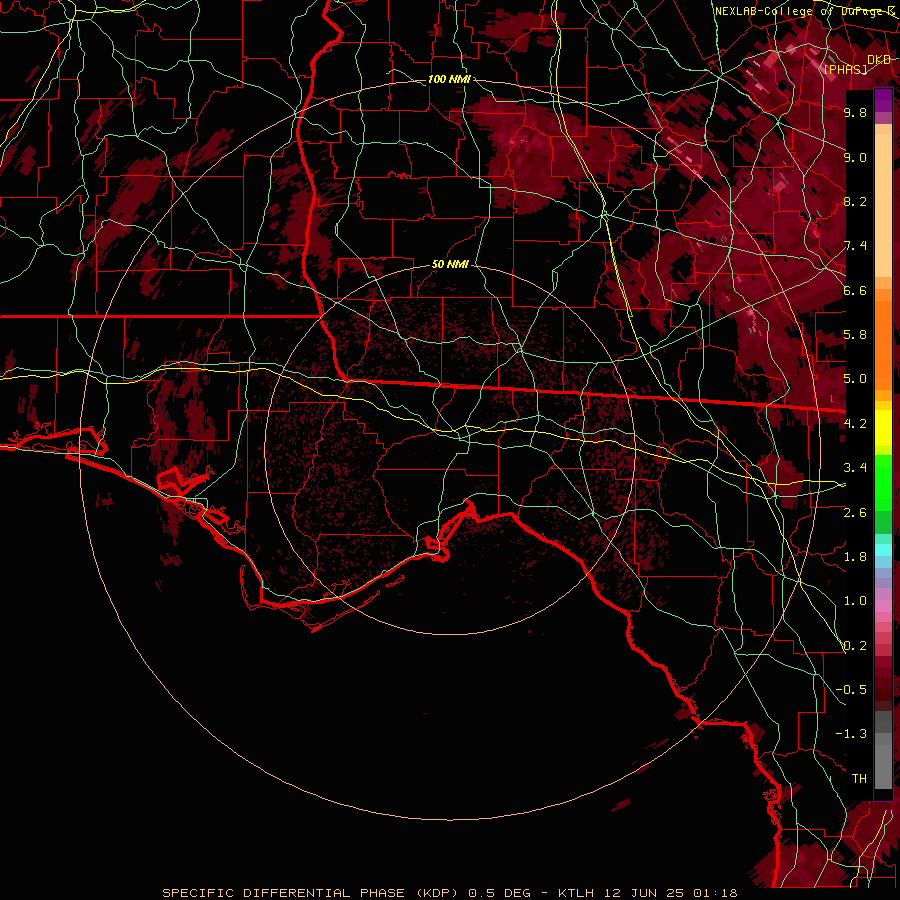Screen dimensions: 900x900
Task: Click the 8.2 scale value label
Action: pos(855,201)
